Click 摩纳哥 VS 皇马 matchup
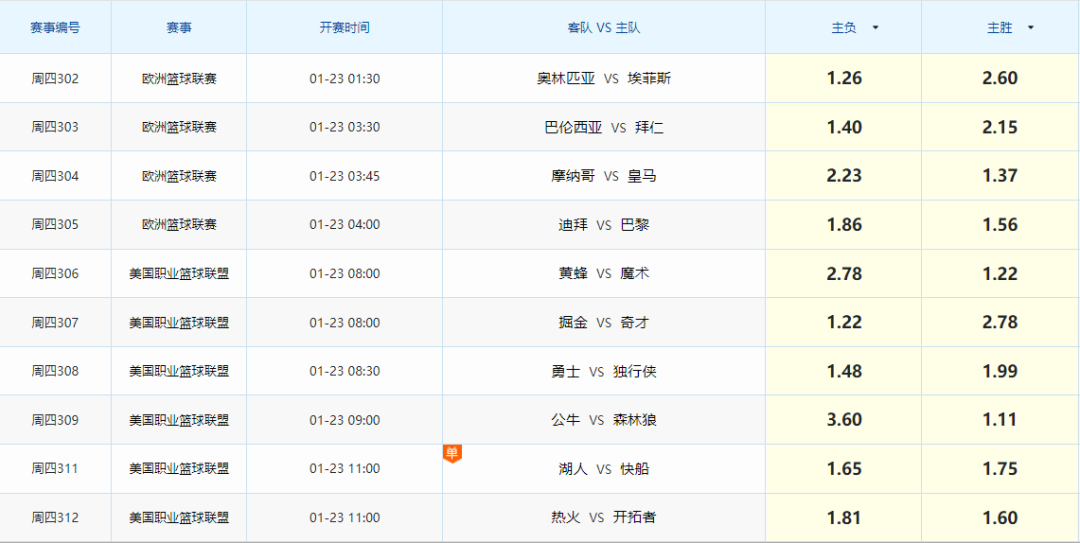Screen dimensions: 1080x543 pyautogui.click(x=604, y=176)
